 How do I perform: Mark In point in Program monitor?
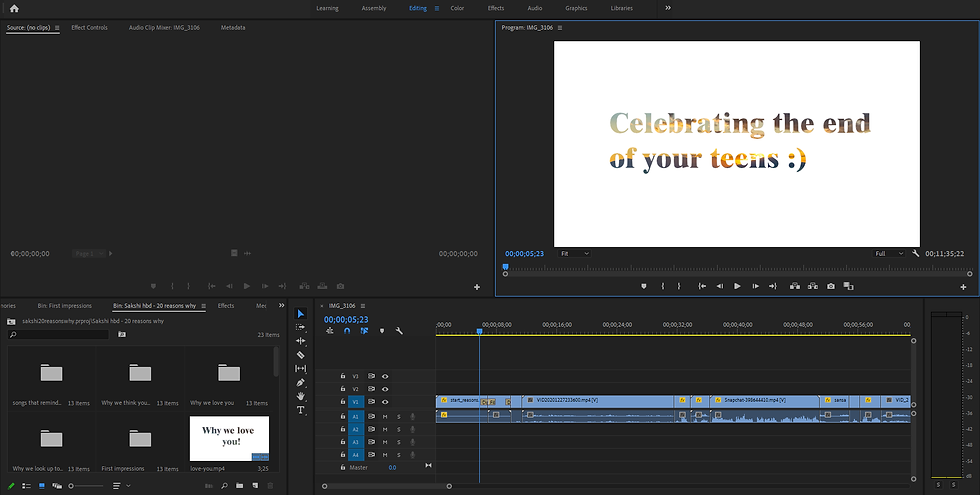point(662,286)
